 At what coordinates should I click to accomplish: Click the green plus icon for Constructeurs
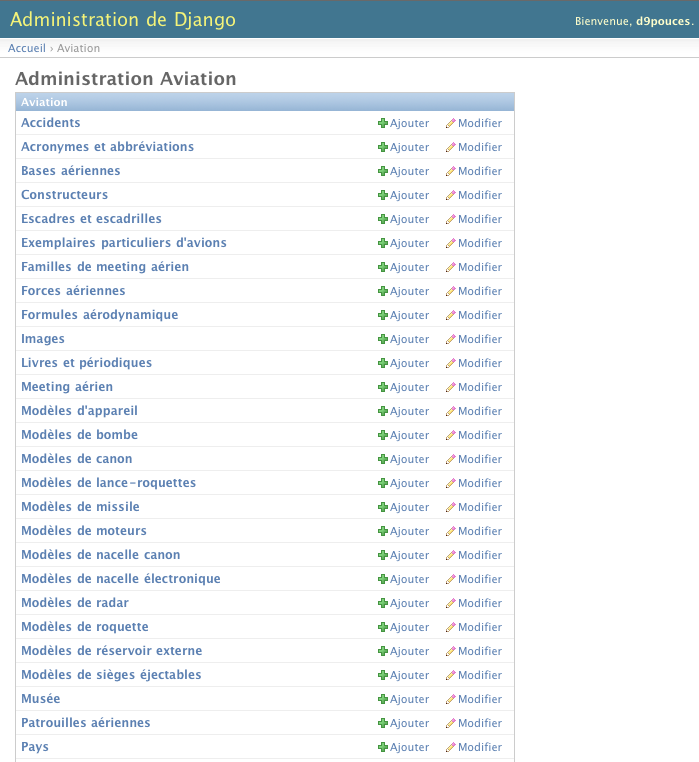tap(383, 195)
